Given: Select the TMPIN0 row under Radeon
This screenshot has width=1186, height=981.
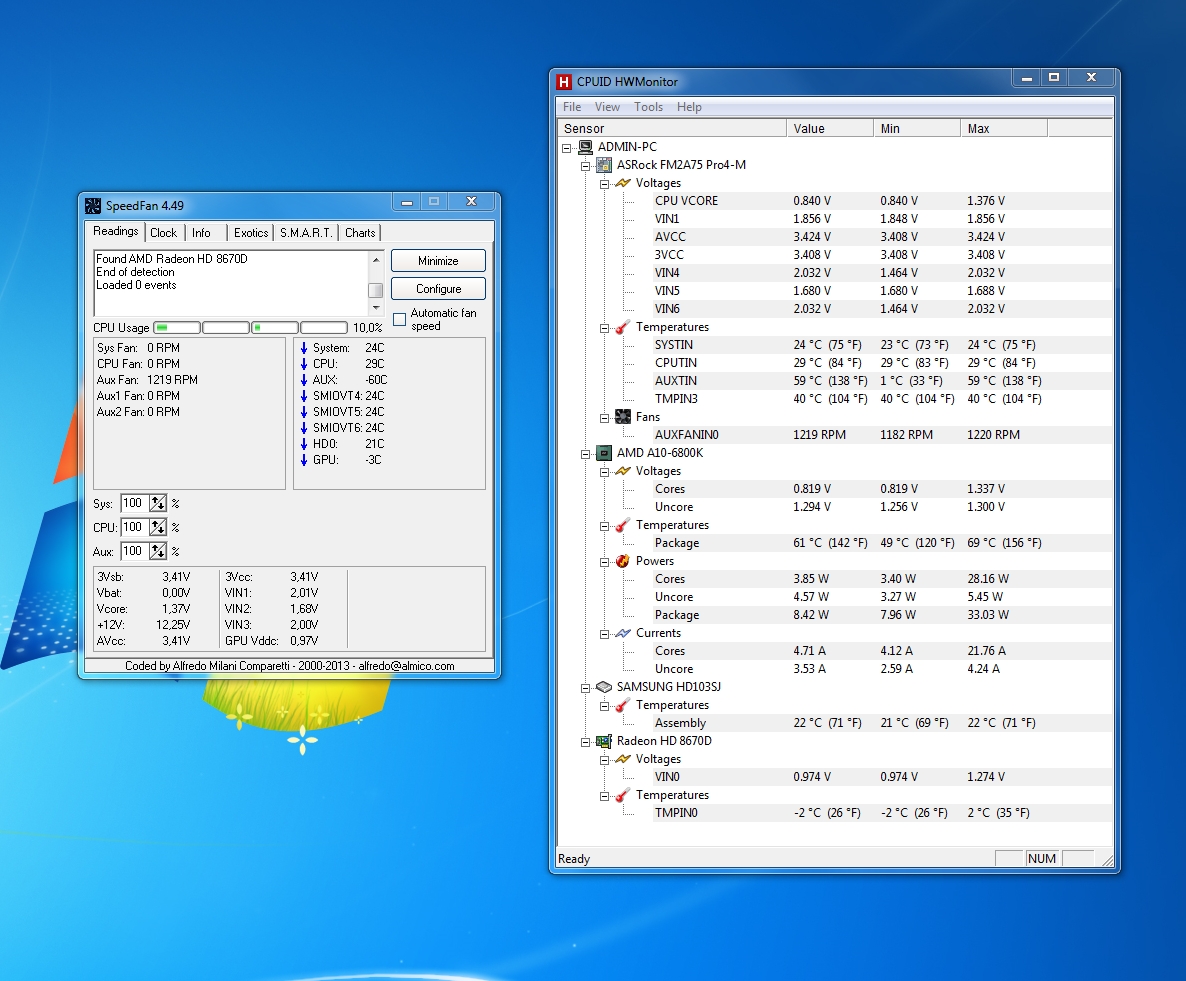Looking at the screenshot, I should (883, 813).
